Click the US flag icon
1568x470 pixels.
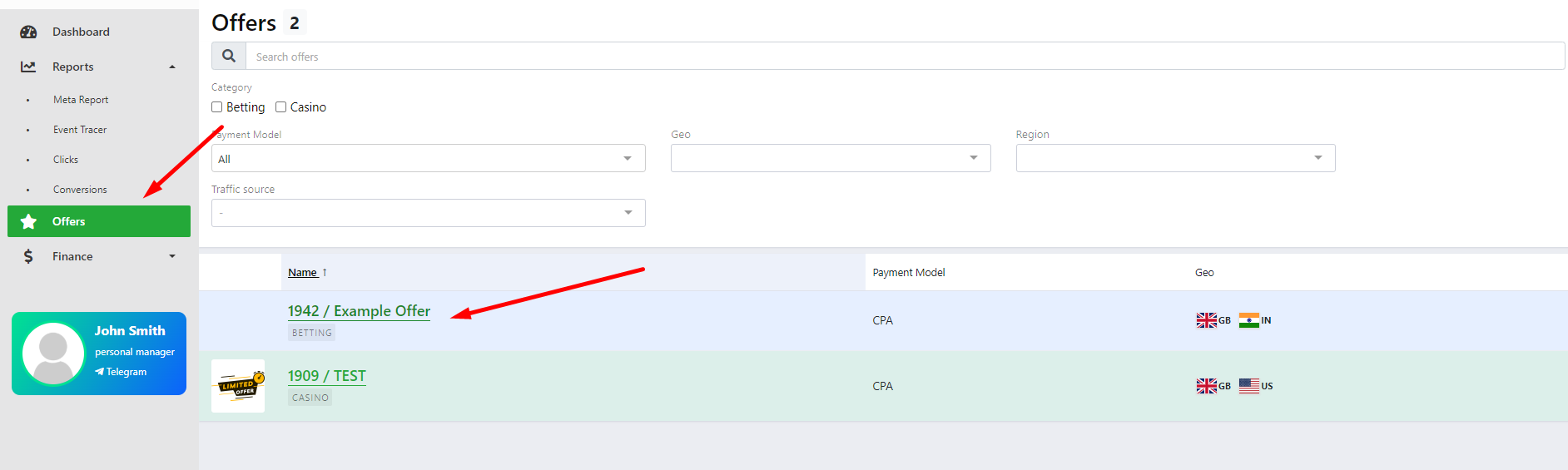pyautogui.click(x=1248, y=386)
